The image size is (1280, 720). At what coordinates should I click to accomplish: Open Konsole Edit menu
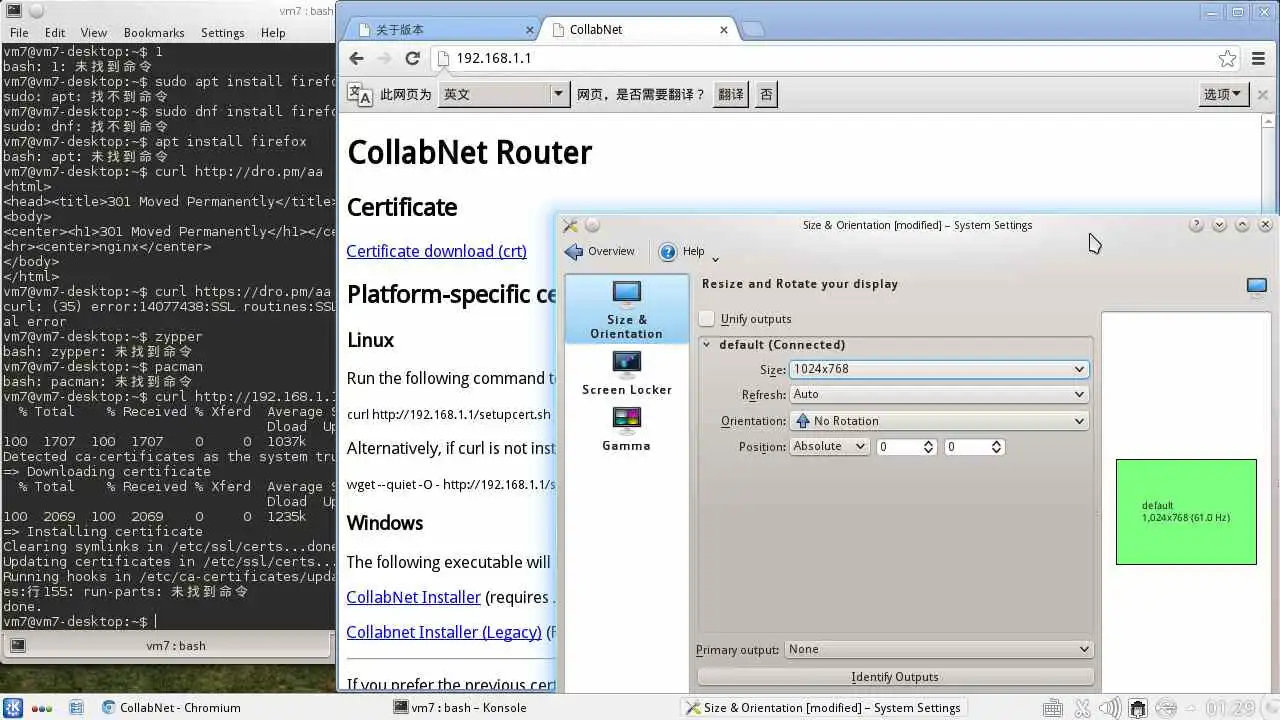pyautogui.click(x=55, y=33)
